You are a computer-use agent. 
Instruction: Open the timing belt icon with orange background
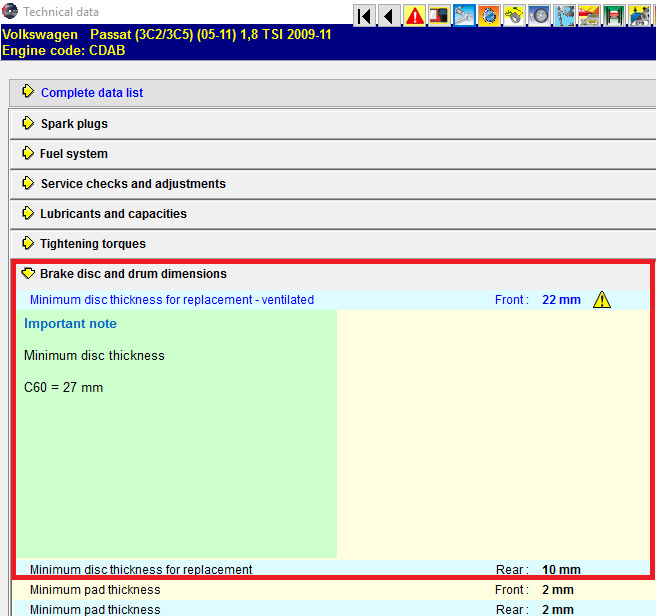(x=489, y=16)
